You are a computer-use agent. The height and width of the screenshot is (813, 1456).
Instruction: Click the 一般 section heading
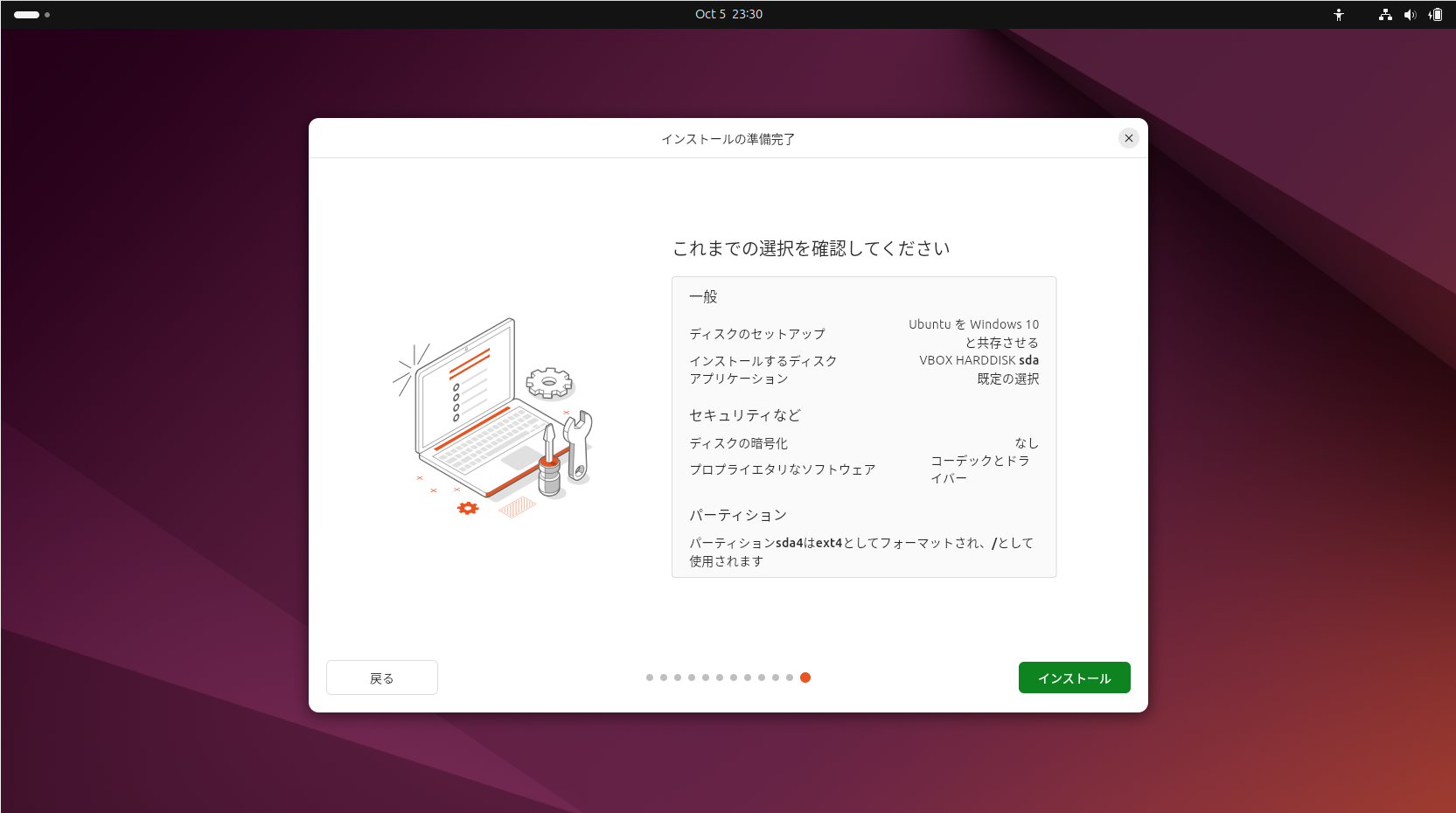coord(703,297)
